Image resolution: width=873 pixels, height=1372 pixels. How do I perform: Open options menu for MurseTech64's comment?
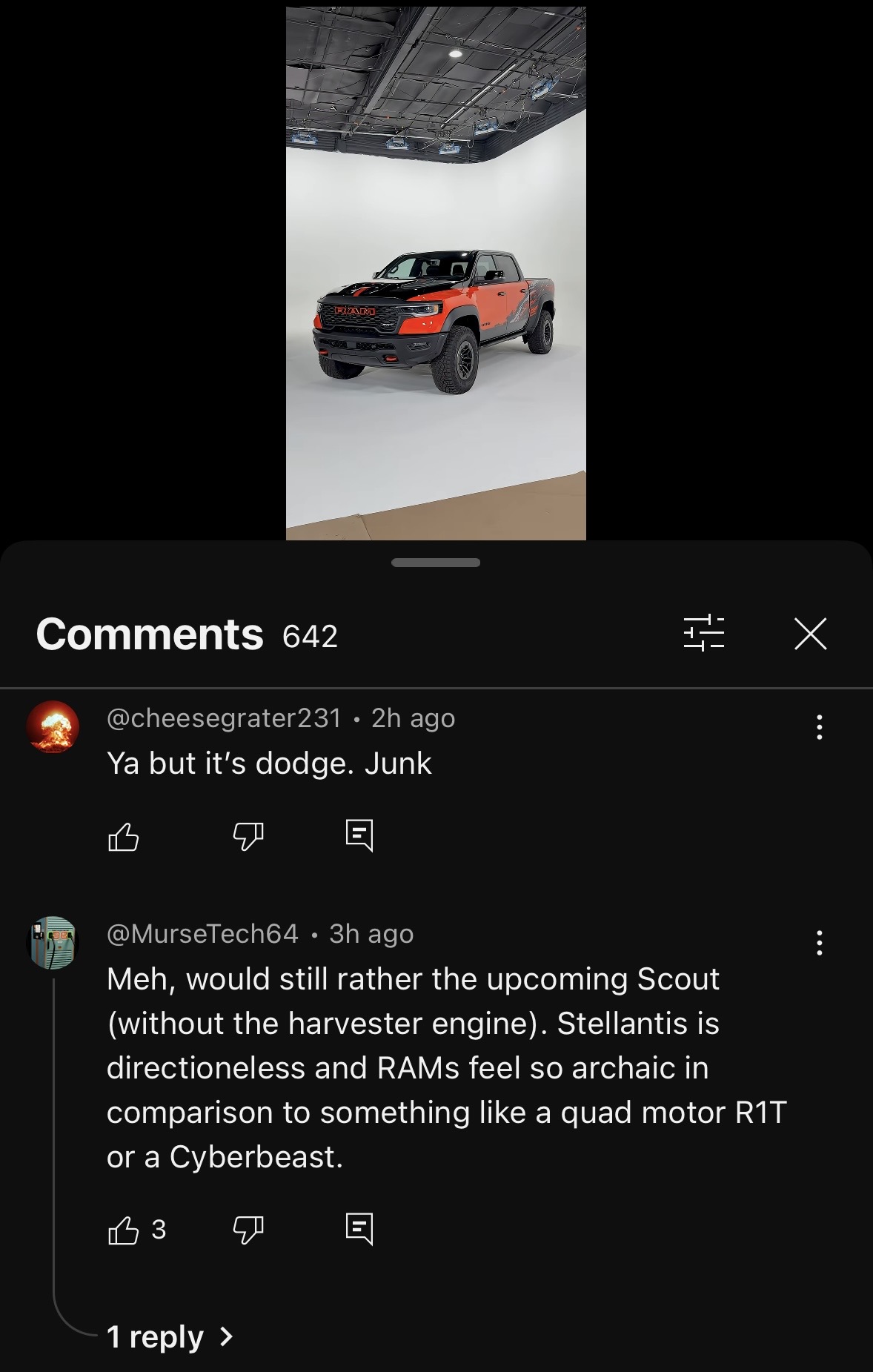tap(819, 943)
